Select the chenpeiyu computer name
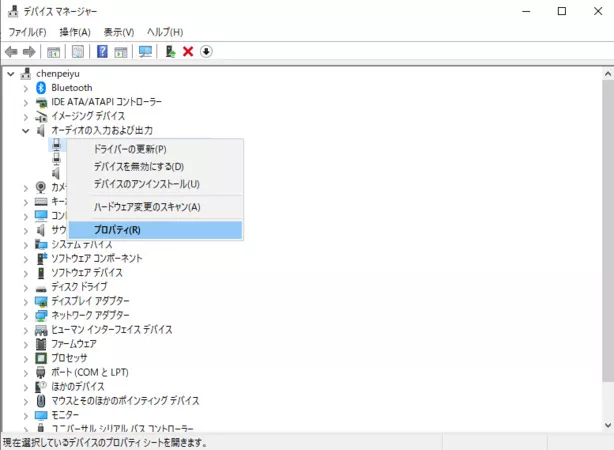The image size is (614, 450). (58, 74)
